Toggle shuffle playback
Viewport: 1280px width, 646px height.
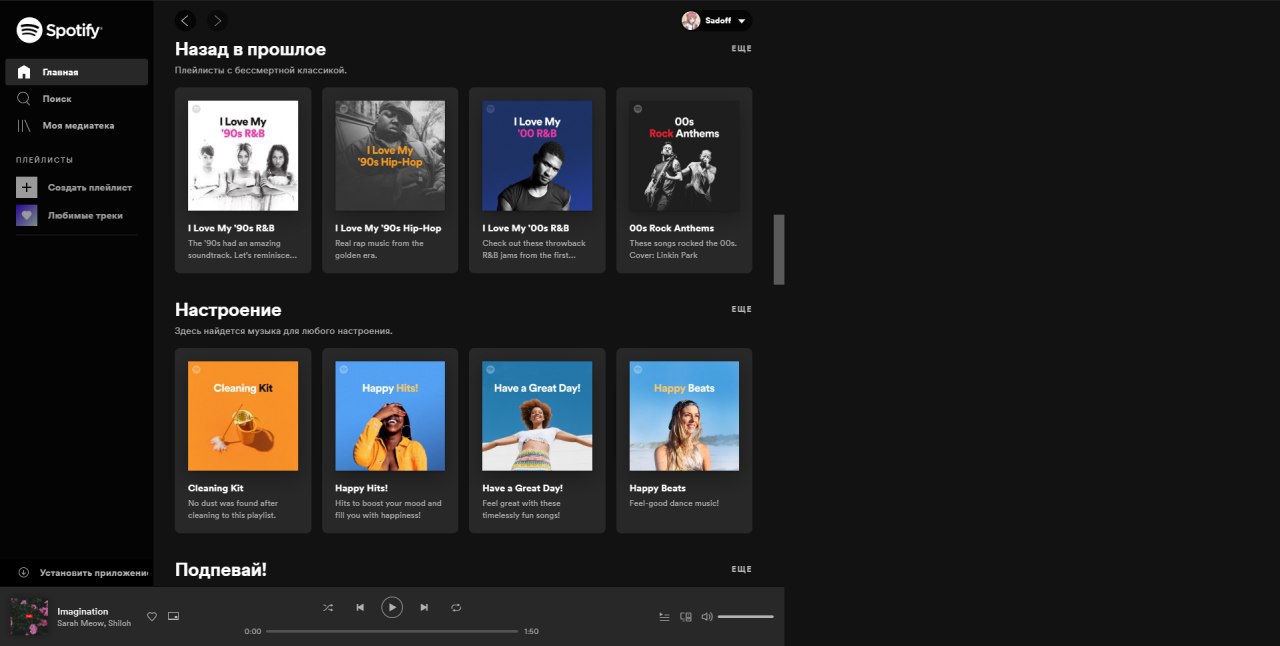(x=328, y=607)
